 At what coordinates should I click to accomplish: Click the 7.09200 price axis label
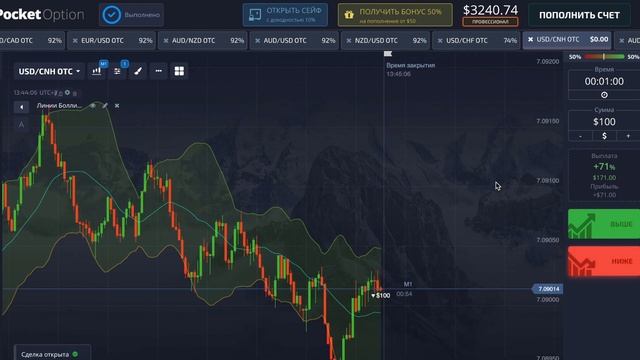pos(548,62)
